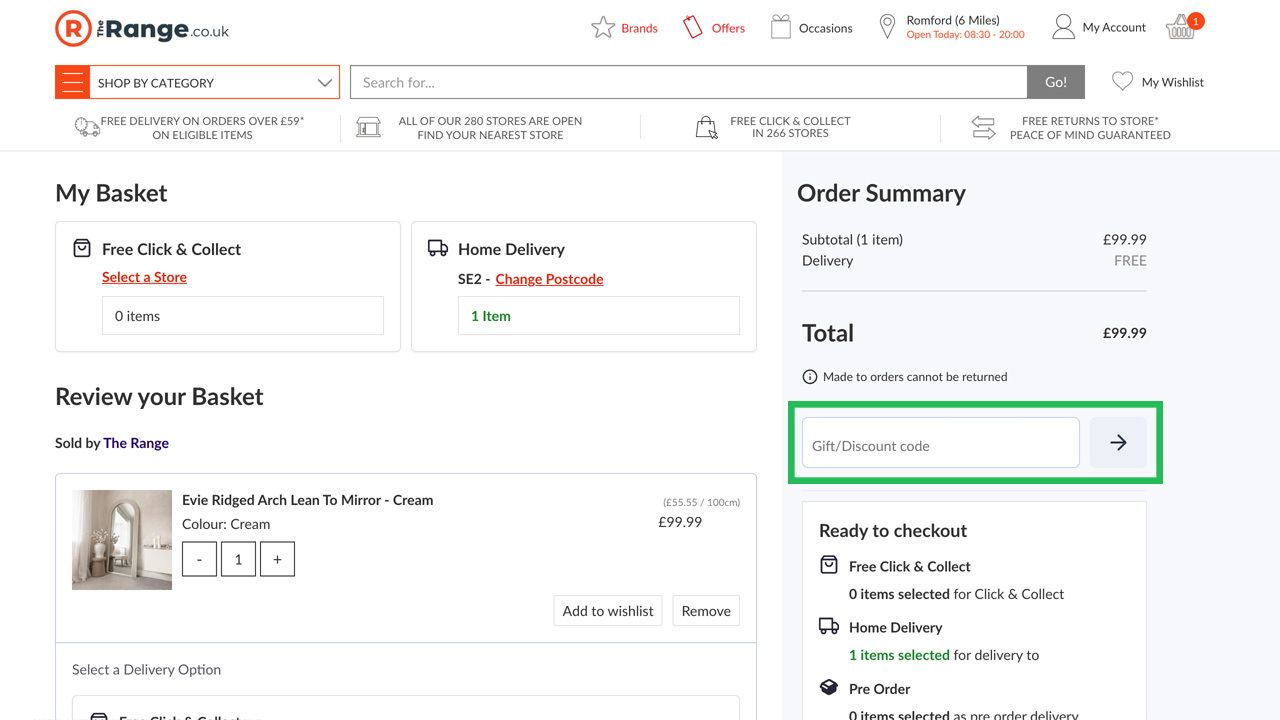
Task: Click the My Account person icon
Action: [x=1062, y=27]
